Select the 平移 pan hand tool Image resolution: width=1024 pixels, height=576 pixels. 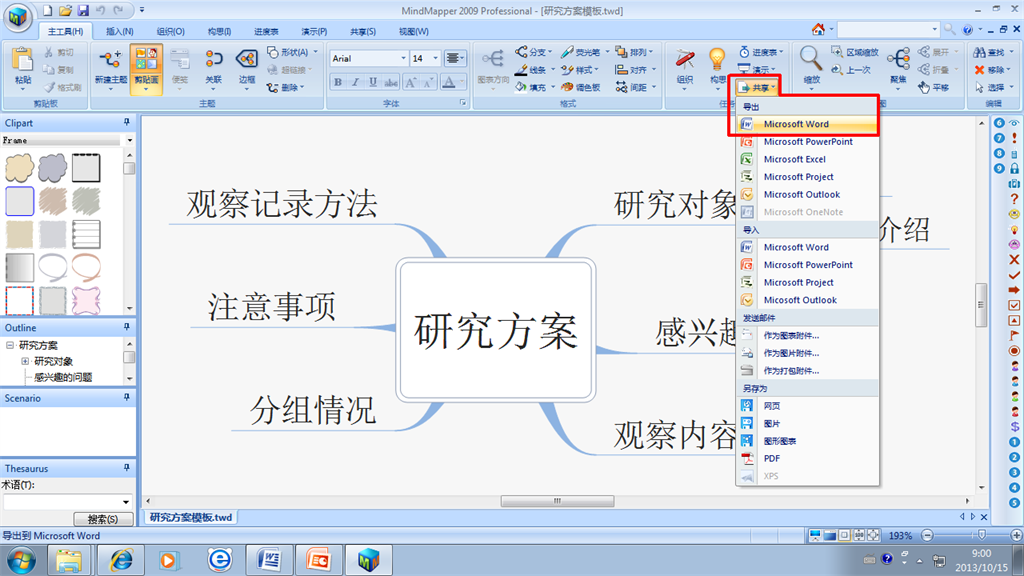[933, 88]
